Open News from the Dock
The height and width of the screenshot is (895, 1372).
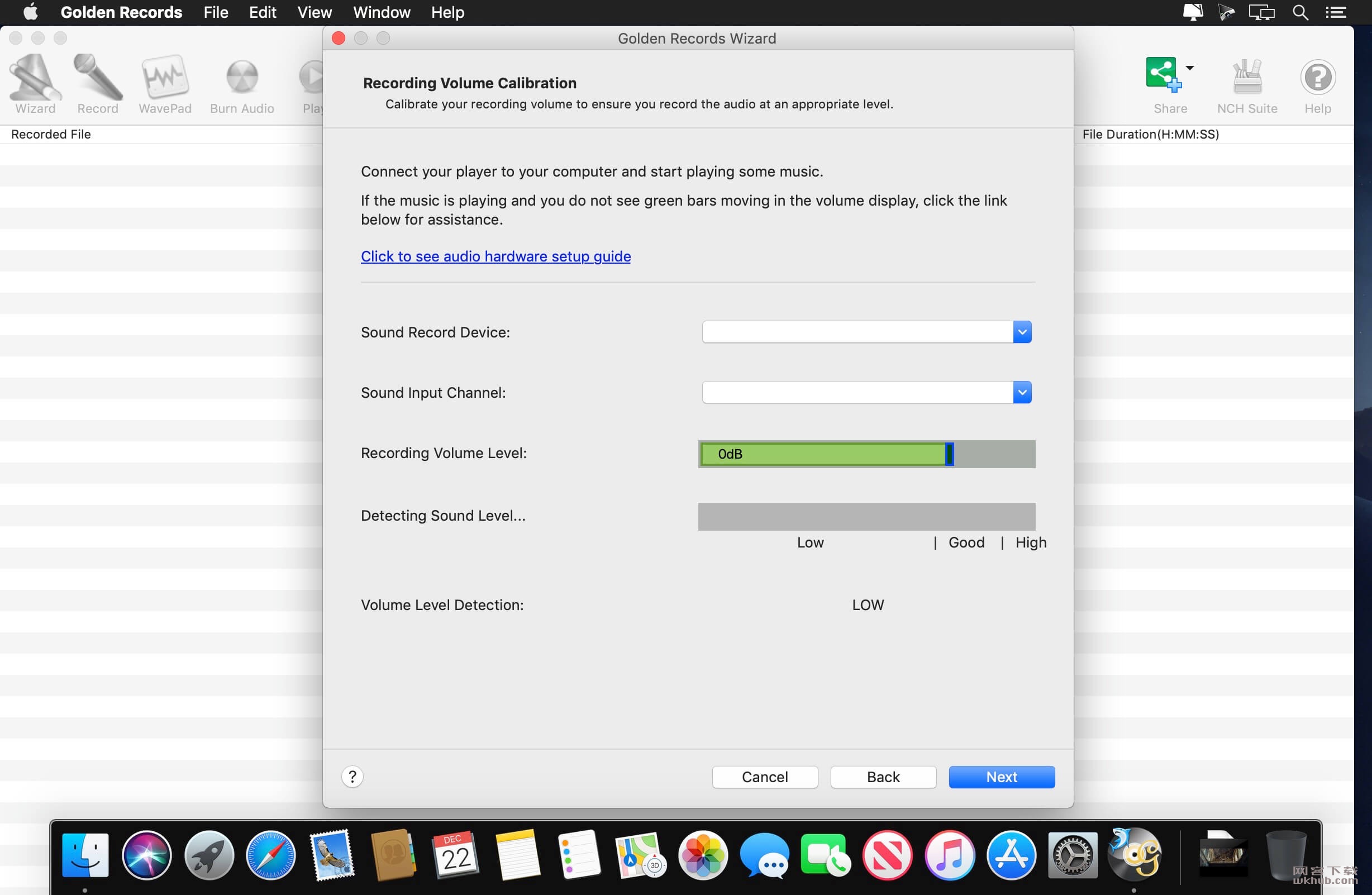click(887, 855)
